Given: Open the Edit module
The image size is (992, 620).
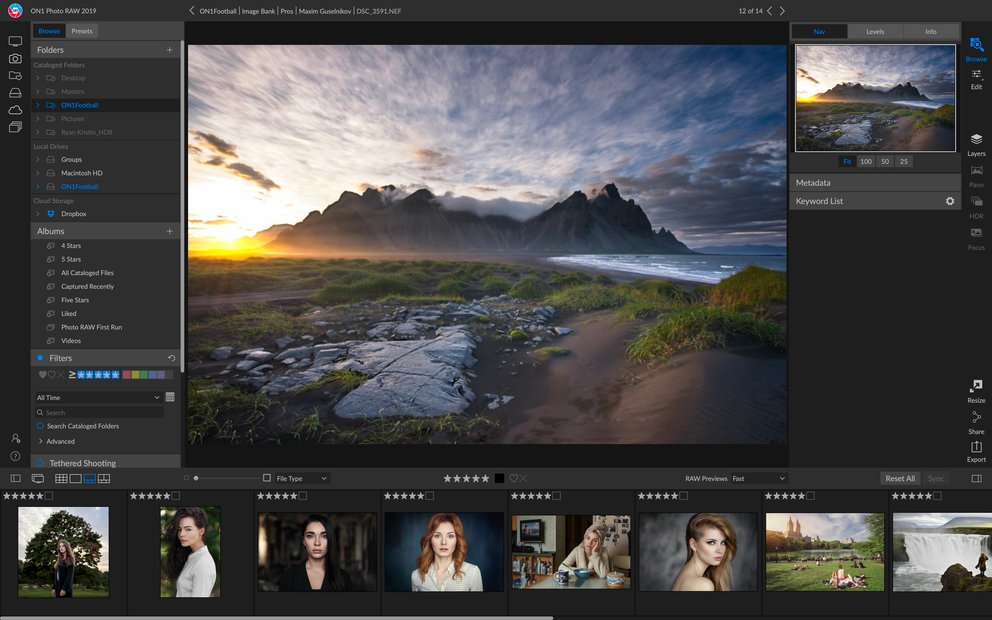Looking at the screenshot, I should 976,77.
